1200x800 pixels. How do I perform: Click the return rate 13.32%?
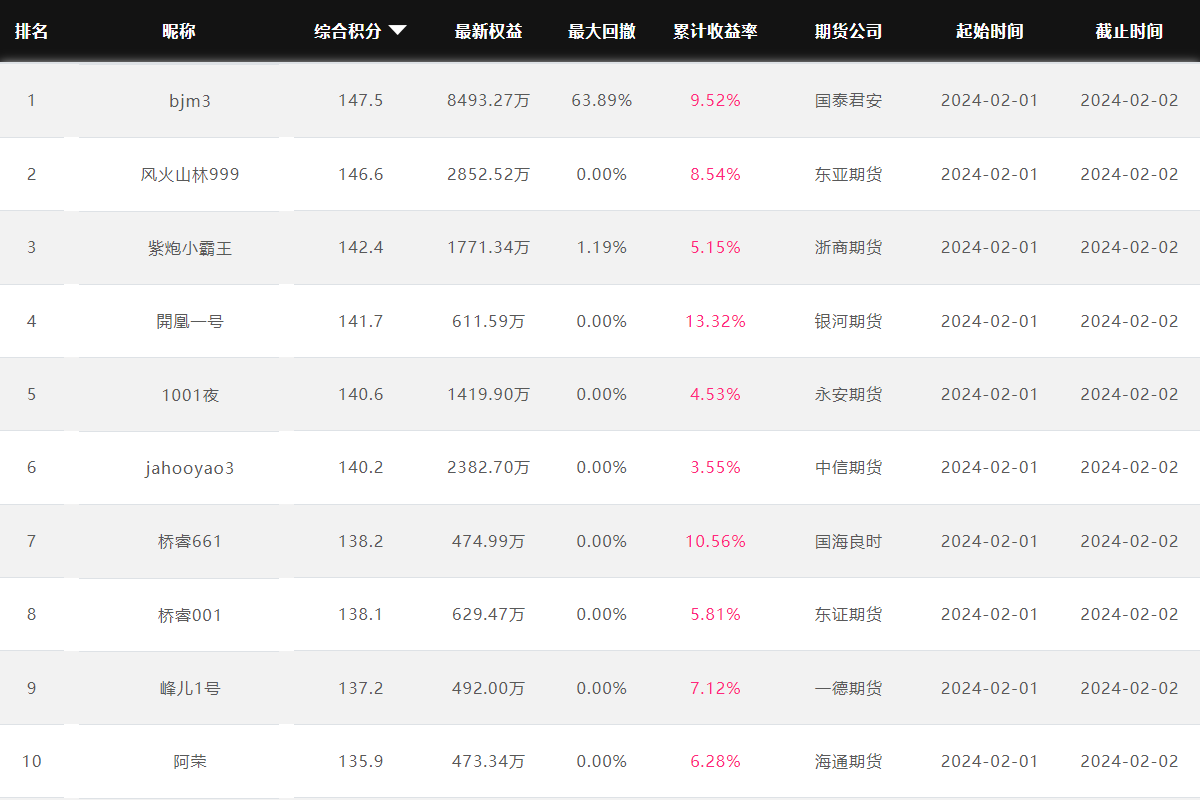[716, 321]
